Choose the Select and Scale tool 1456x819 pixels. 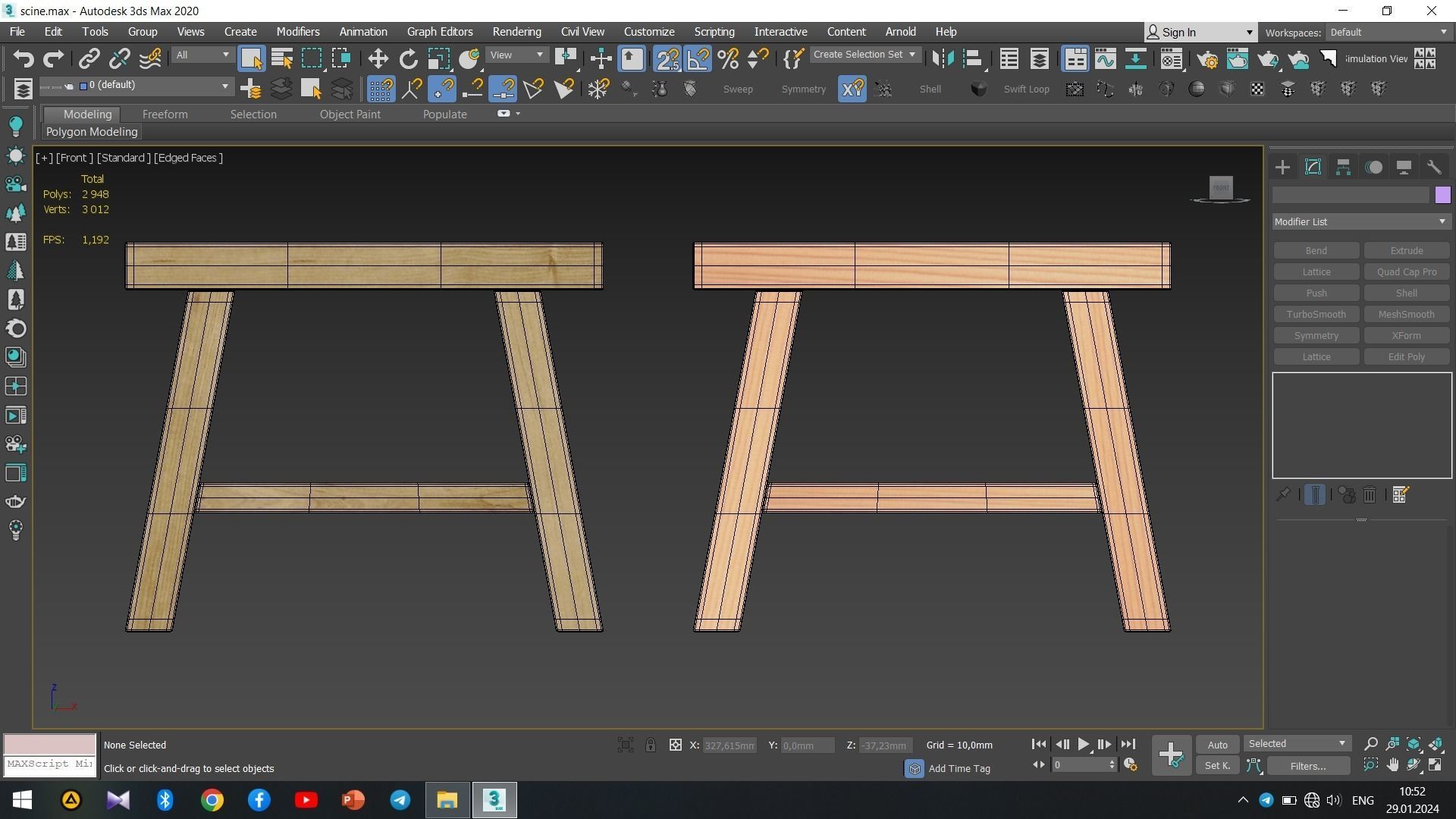438,58
